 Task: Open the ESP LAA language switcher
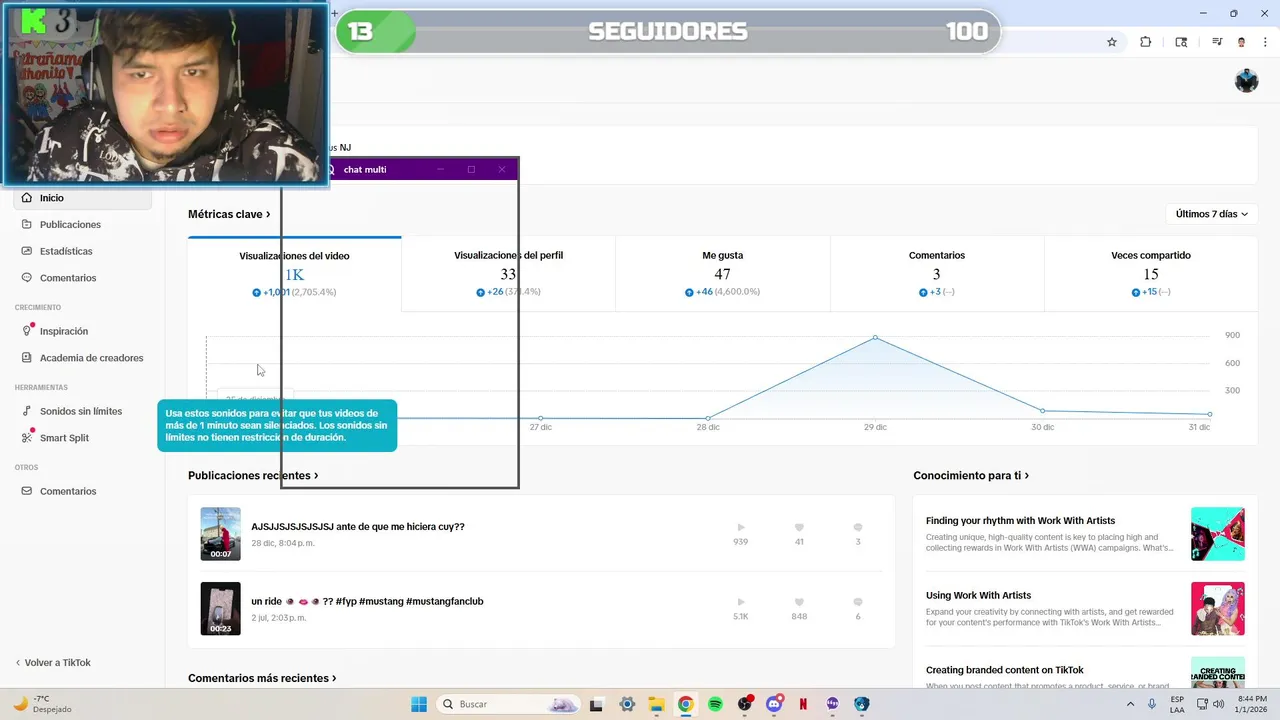click(1177, 704)
